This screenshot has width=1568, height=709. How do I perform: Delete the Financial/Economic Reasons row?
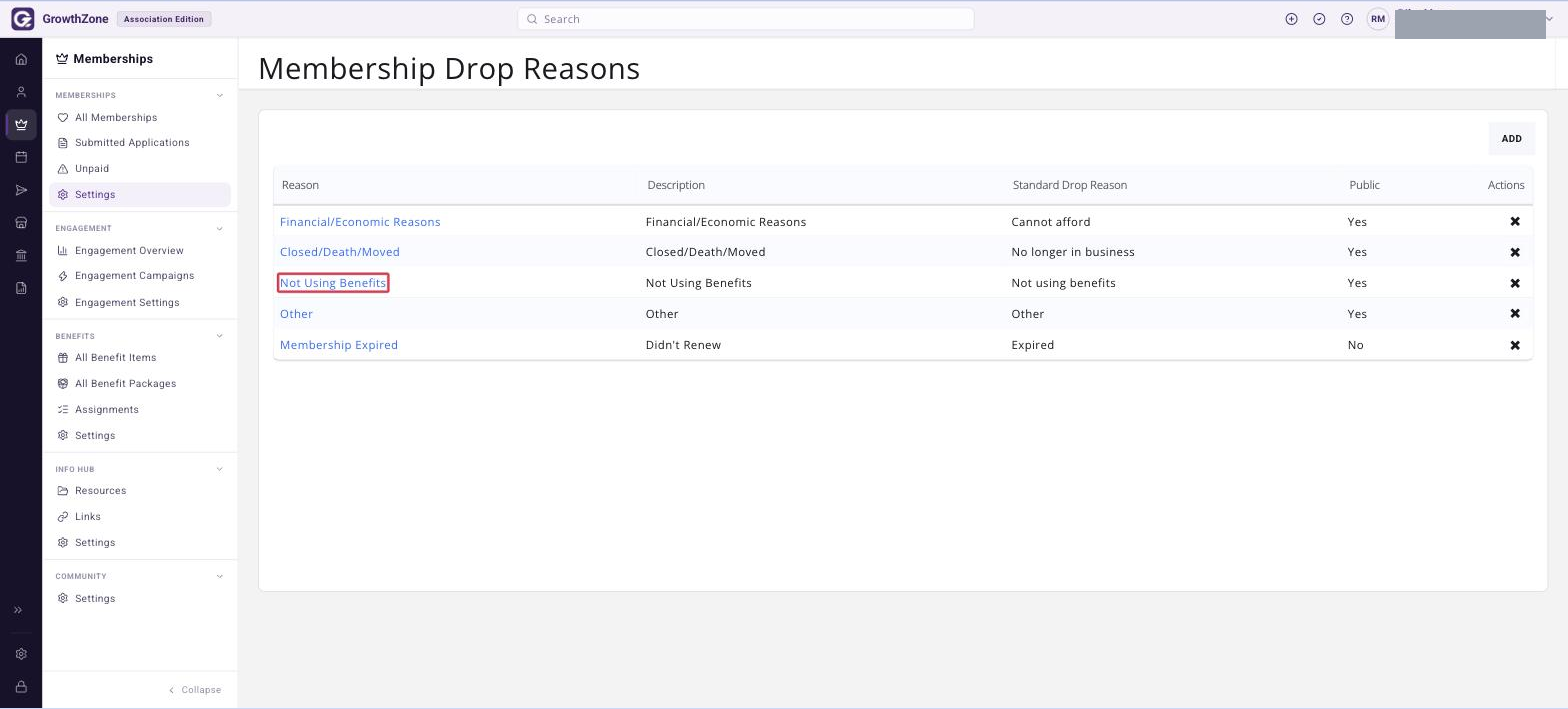coord(1515,222)
